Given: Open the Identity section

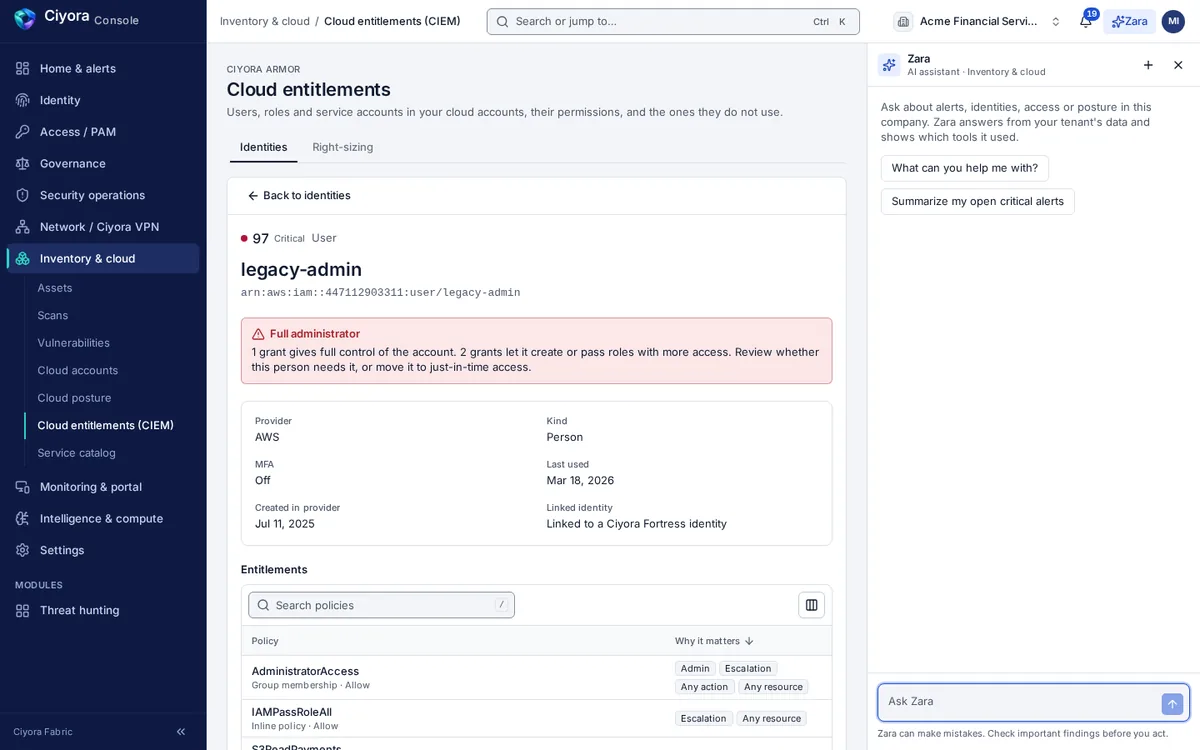Looking at the screenshot, I should pos(103,100).
